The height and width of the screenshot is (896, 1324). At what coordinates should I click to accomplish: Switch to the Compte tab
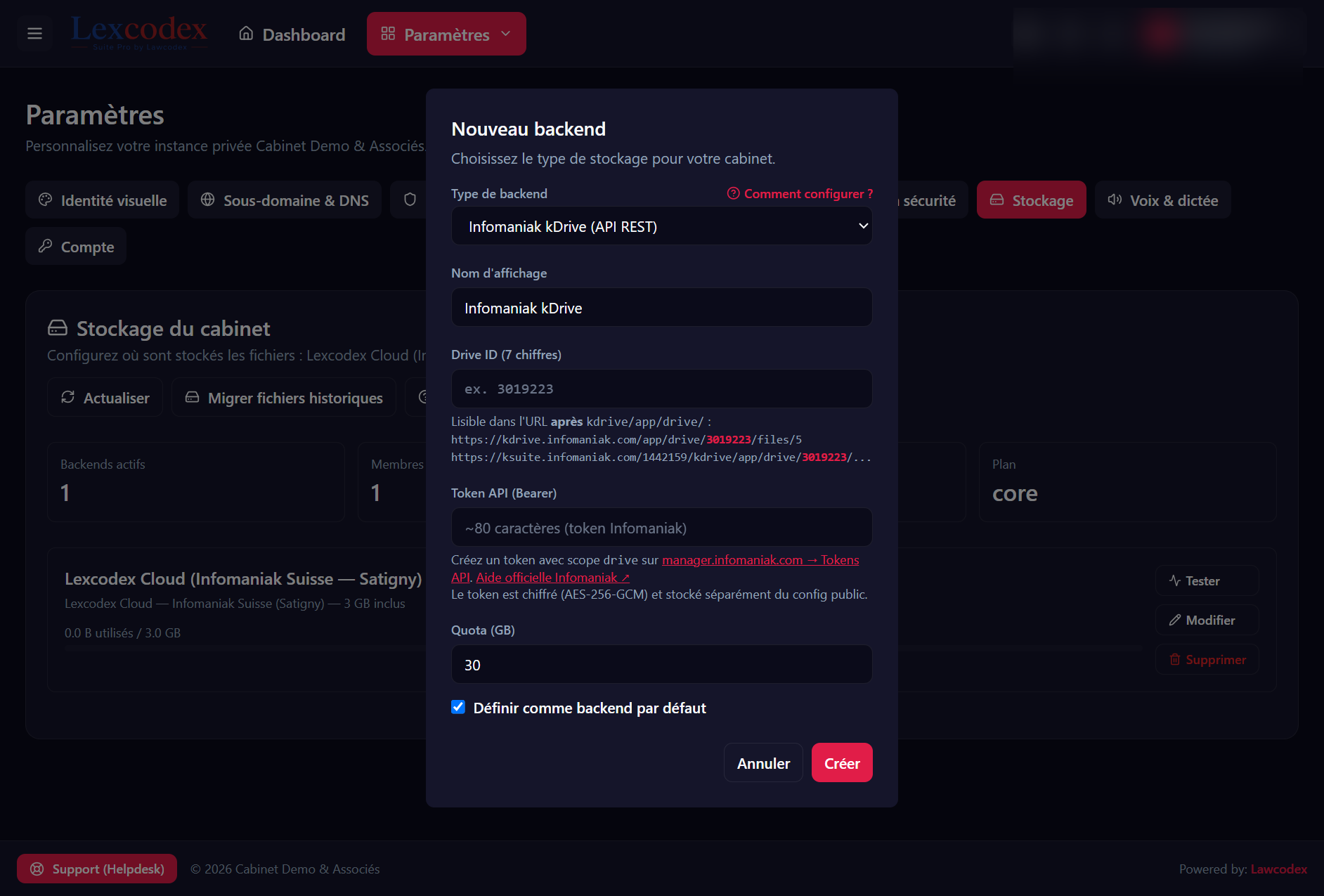pyautogui.click(x=76, y=247)
